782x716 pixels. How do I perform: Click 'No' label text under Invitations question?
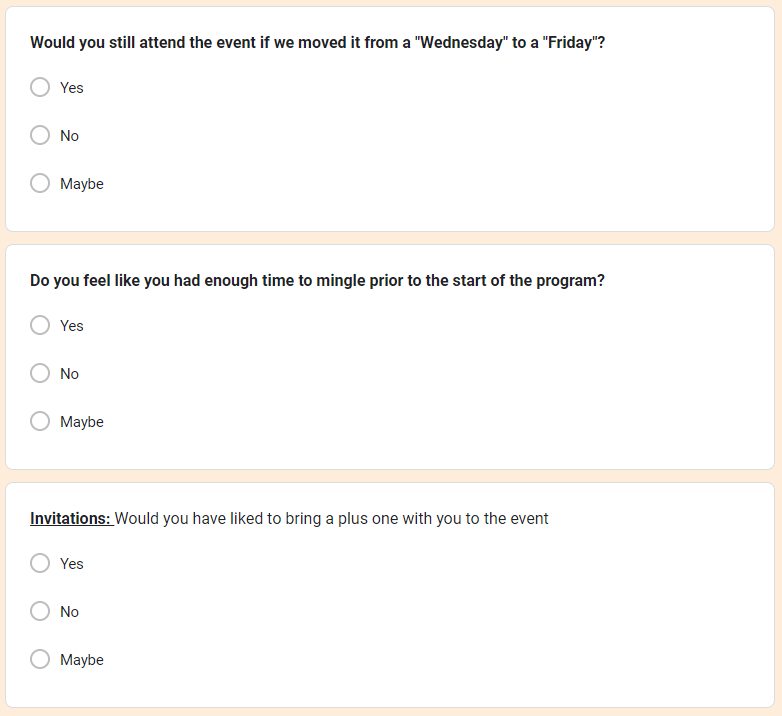69,612
